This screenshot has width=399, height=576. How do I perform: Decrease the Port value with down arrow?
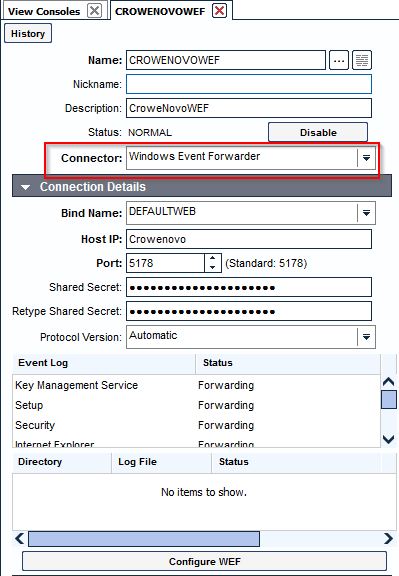[213, 268]
